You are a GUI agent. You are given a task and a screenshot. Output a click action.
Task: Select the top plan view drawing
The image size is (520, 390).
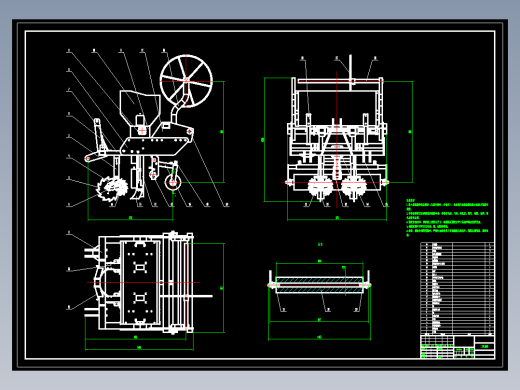(x=146, y=290)
